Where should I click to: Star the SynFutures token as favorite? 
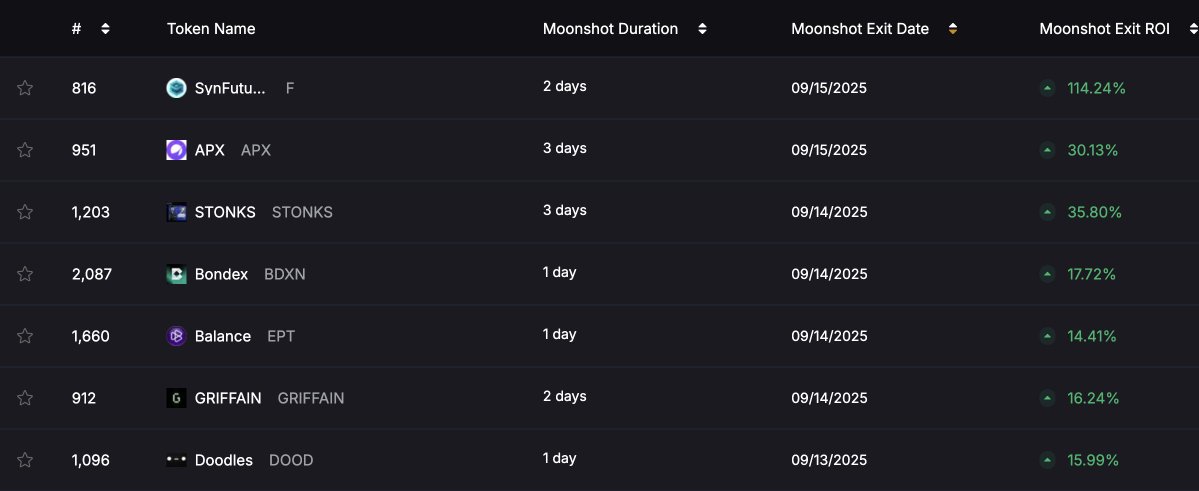(x=24, y=88)
